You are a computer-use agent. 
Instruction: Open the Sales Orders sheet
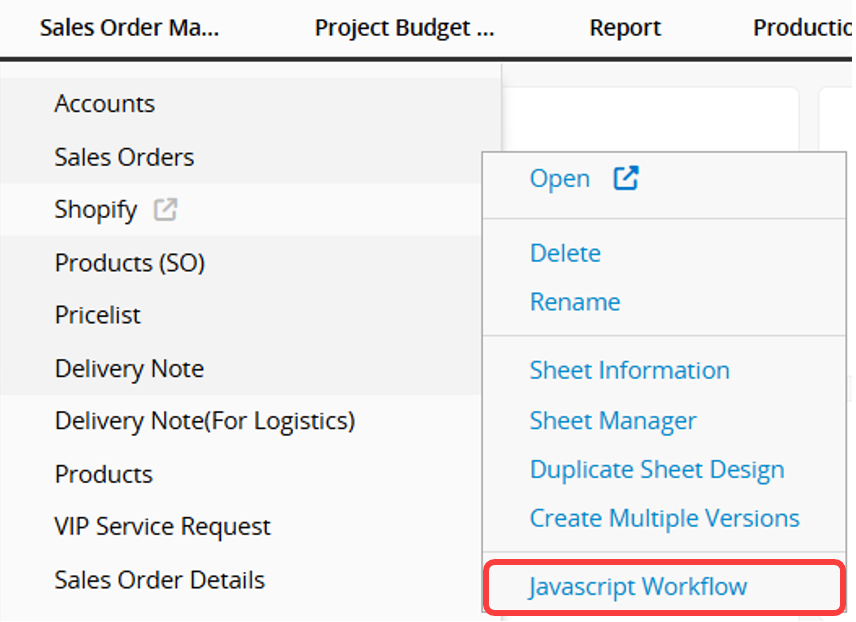coord(124,157)
